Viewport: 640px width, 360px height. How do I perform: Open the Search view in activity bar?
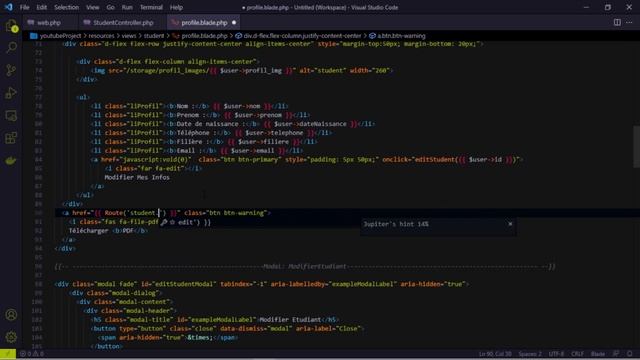tap(11, 48)
